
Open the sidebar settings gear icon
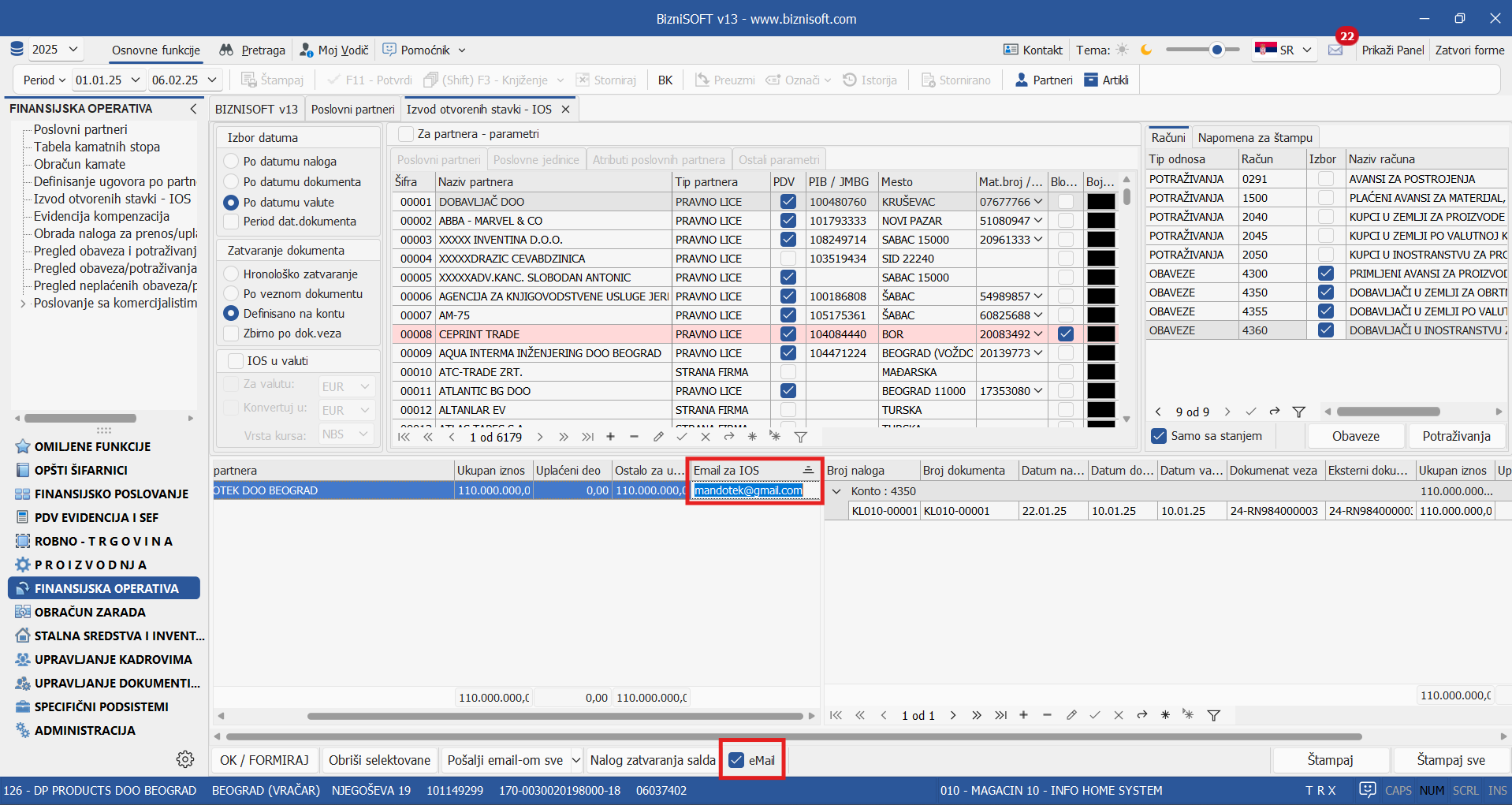point(185,758)
